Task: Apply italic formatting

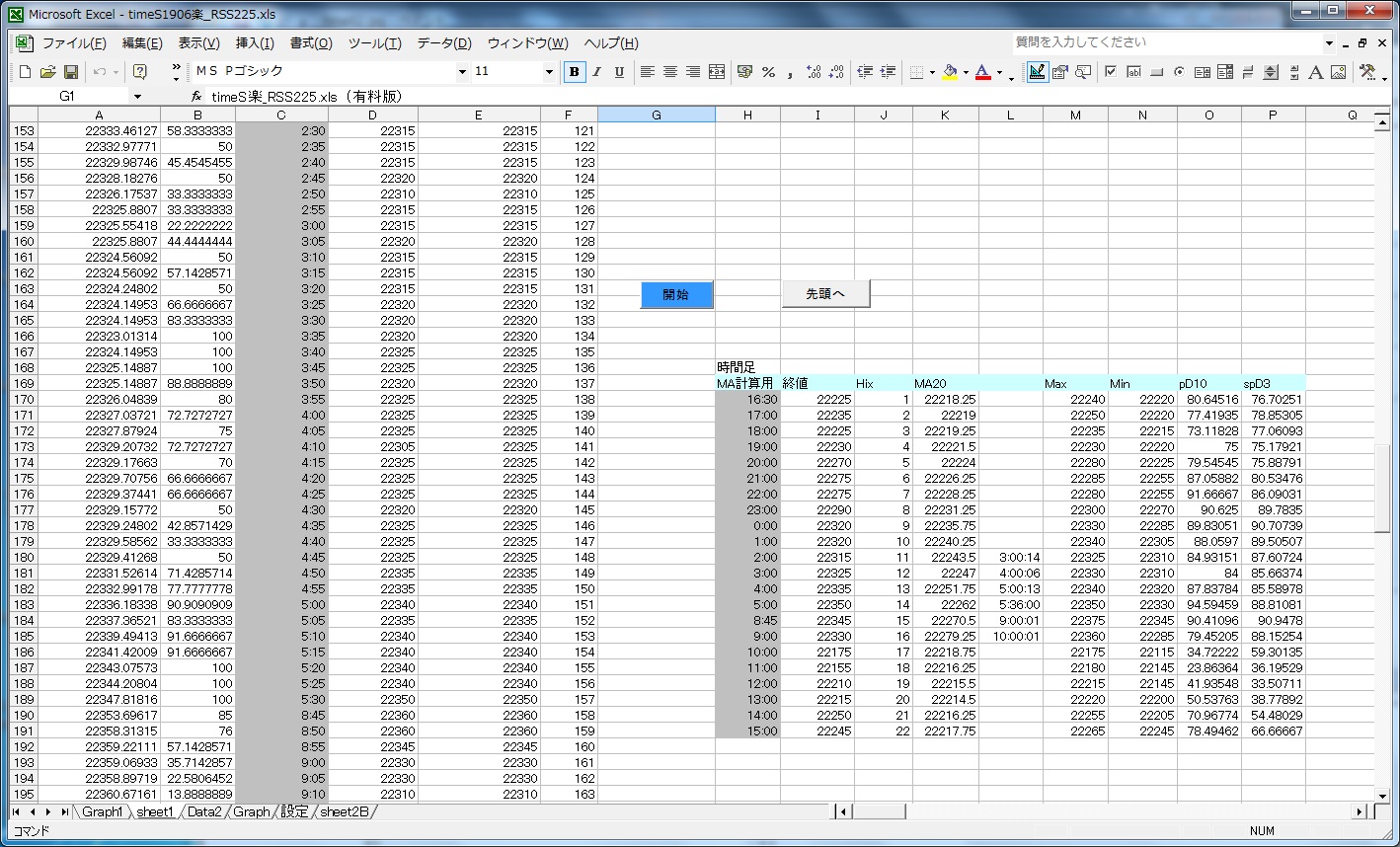Action: (x=596, y=72)
